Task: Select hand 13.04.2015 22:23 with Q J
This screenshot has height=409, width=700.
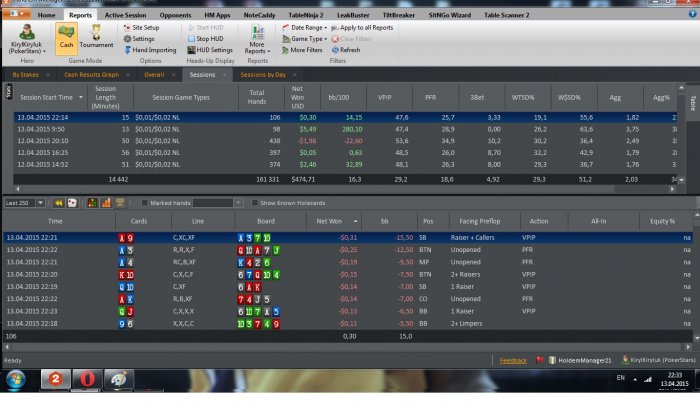Action: point(347,311)
